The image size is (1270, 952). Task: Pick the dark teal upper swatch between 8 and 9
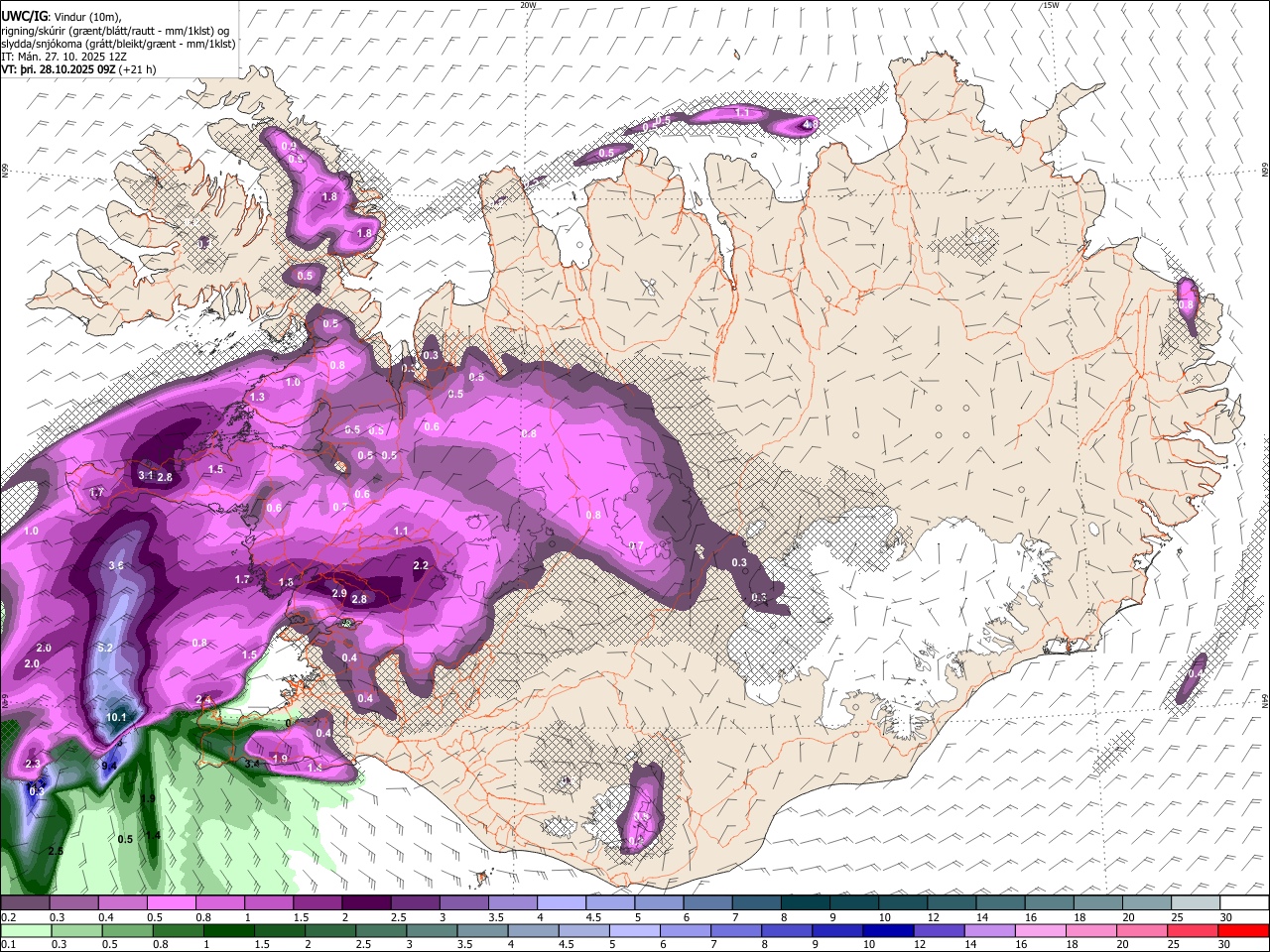pos(806,903)
